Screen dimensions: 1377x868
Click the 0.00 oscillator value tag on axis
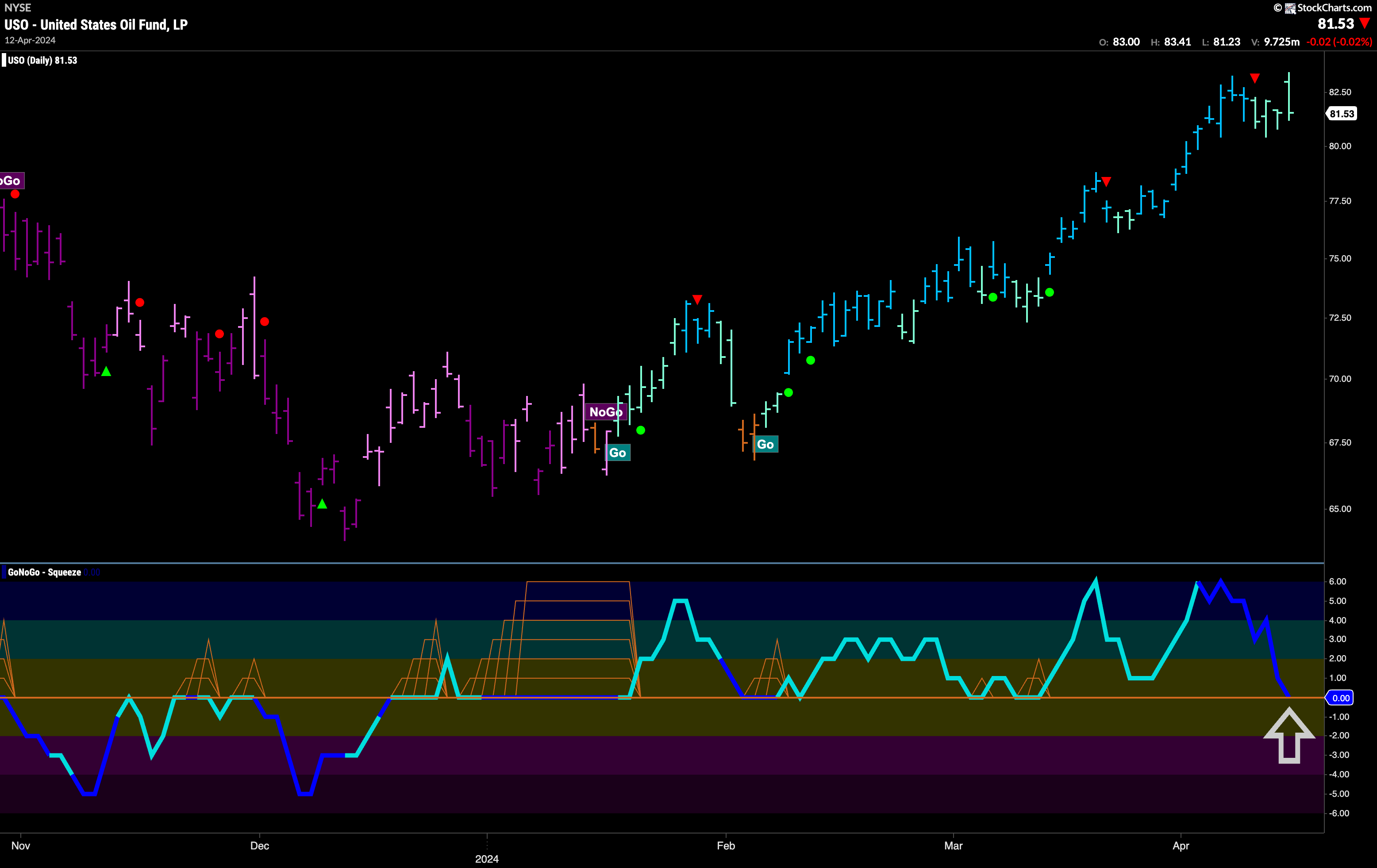pos(1340,698)
